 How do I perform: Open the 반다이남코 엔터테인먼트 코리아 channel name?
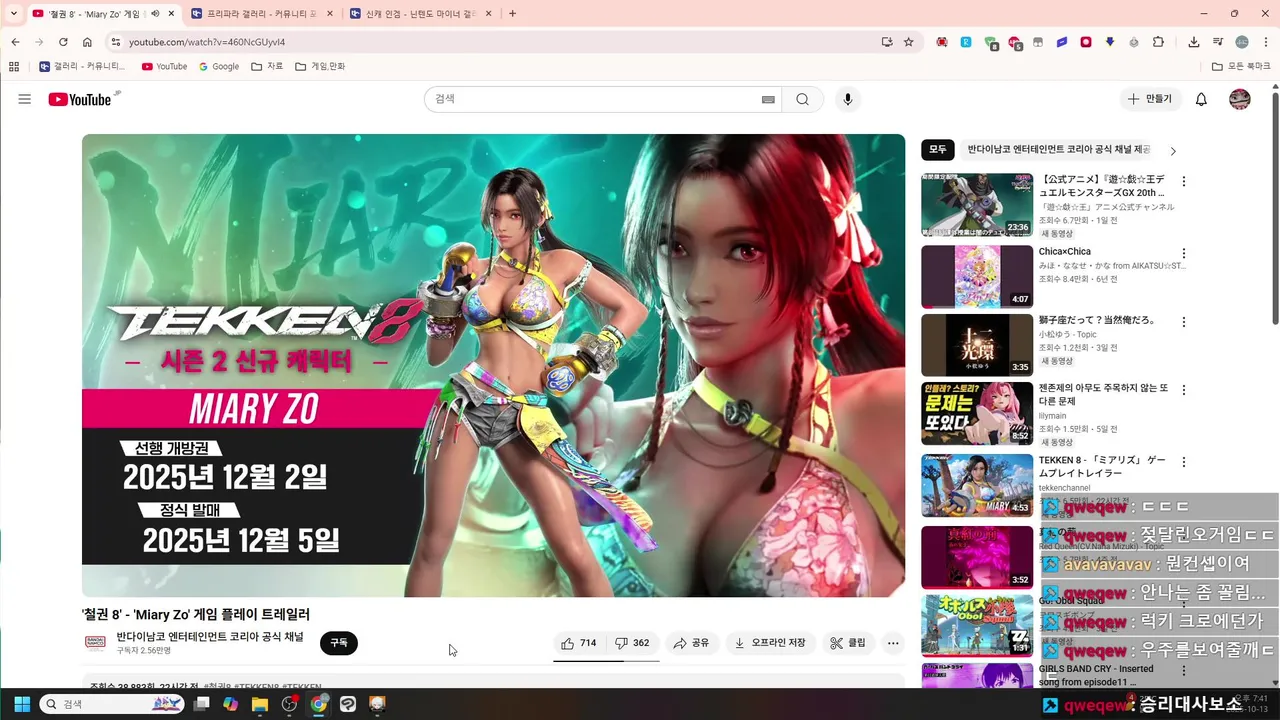coord(210,636)
